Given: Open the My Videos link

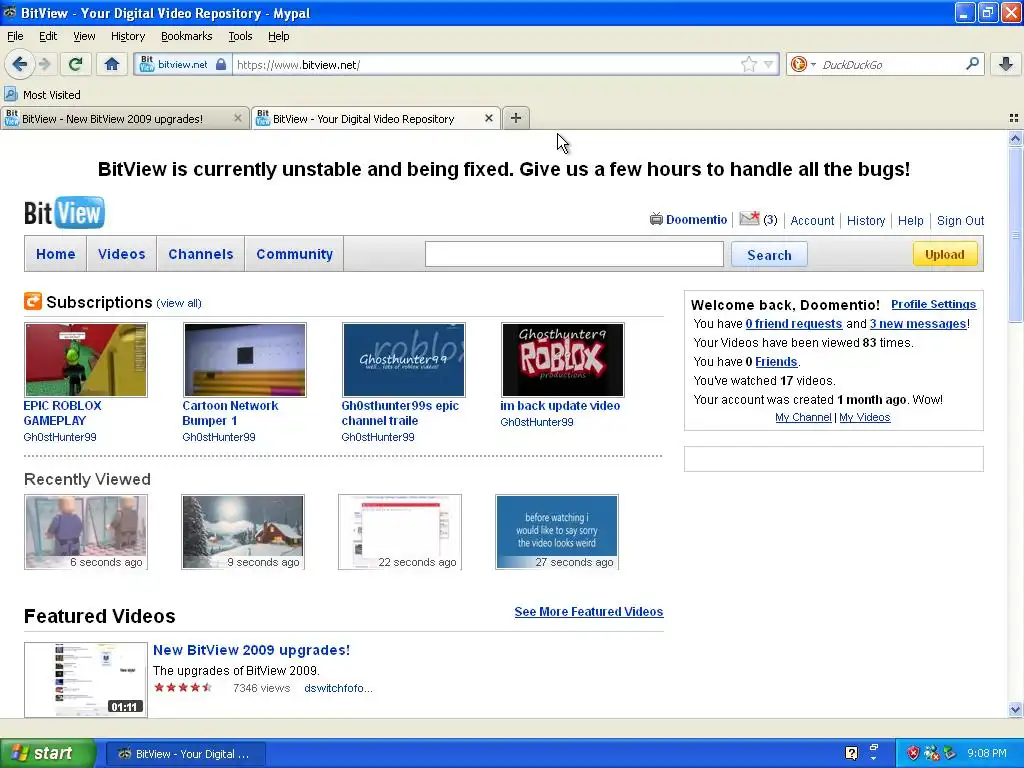Looking at the screenshot, I should [865, 417].
